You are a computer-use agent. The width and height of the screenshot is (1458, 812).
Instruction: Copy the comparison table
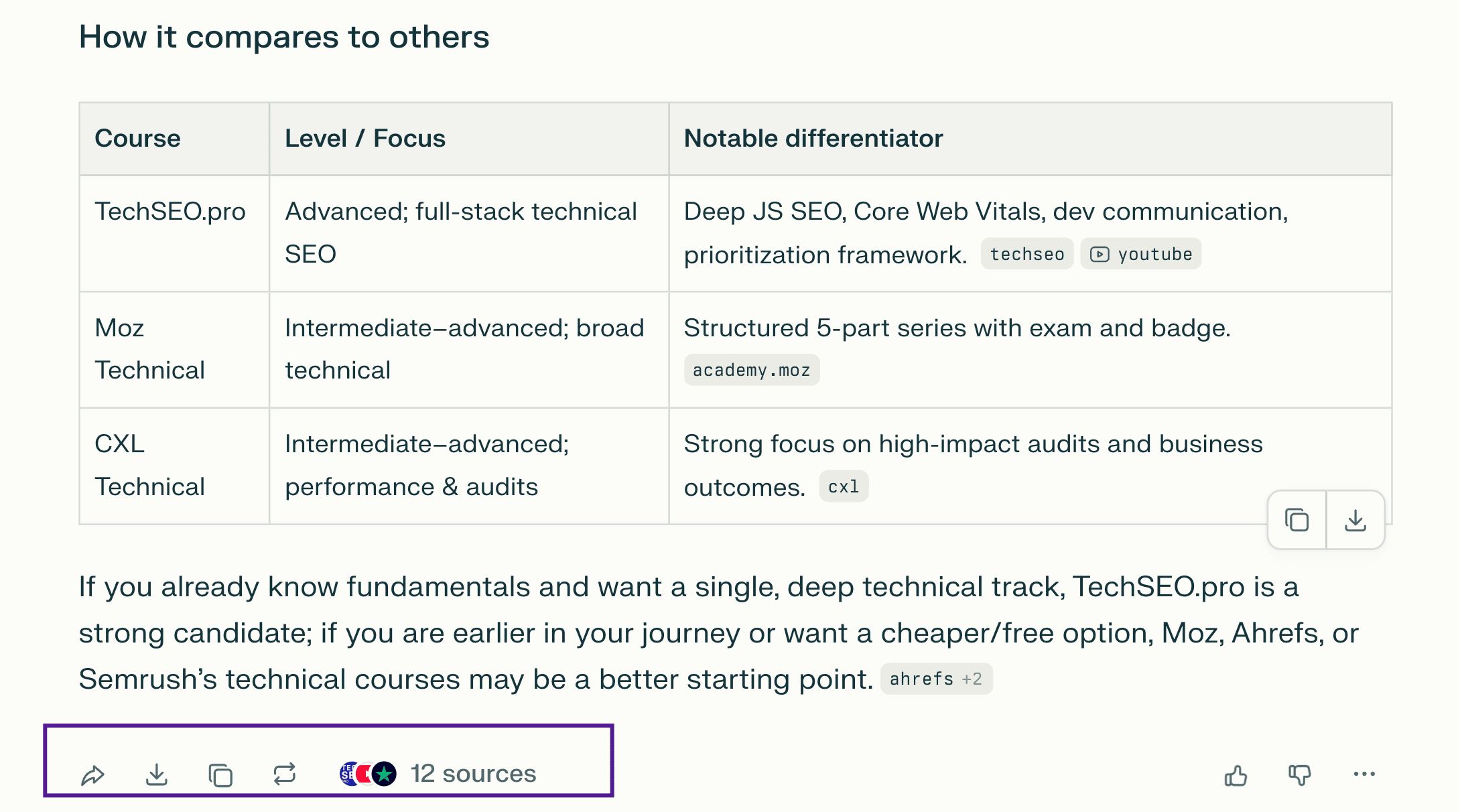[1297, 521]
